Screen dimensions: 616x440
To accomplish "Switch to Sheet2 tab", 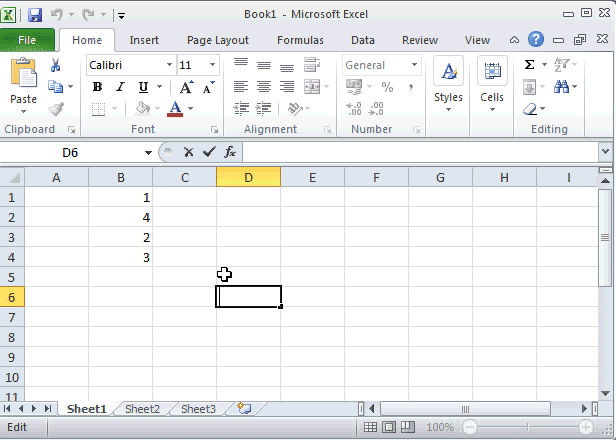I will [x=142, y=409].
